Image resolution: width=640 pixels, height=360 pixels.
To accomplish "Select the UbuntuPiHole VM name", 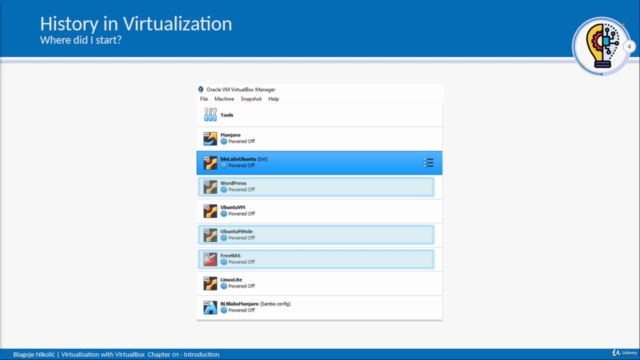I will point(236,231).
